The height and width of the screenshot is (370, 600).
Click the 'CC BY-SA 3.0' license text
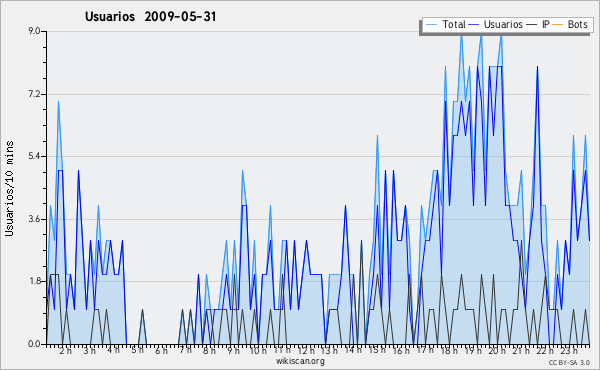(x=569, y=362)
